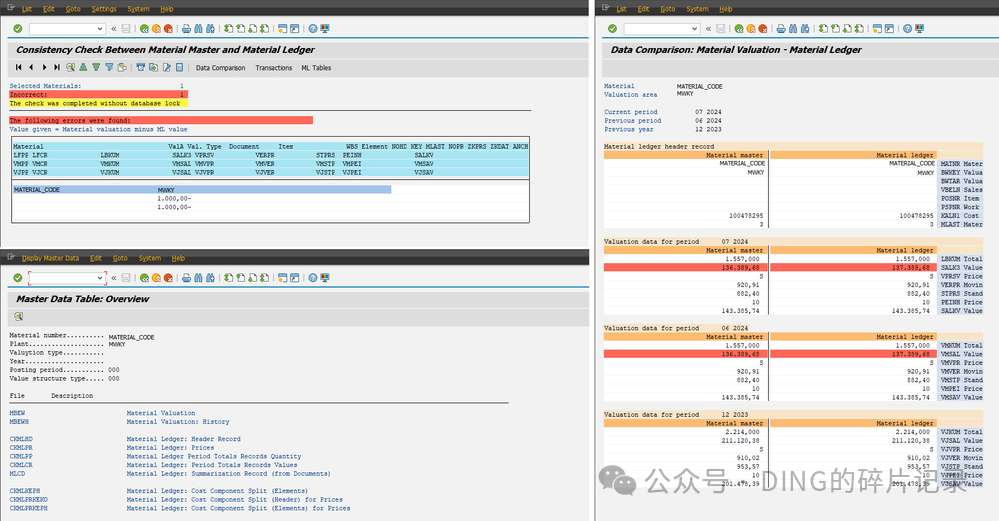Click Set Filter funnel icon in Consistency Check toolbar
This screenshot has width=999, height=521.
click(x=109, y=68)
